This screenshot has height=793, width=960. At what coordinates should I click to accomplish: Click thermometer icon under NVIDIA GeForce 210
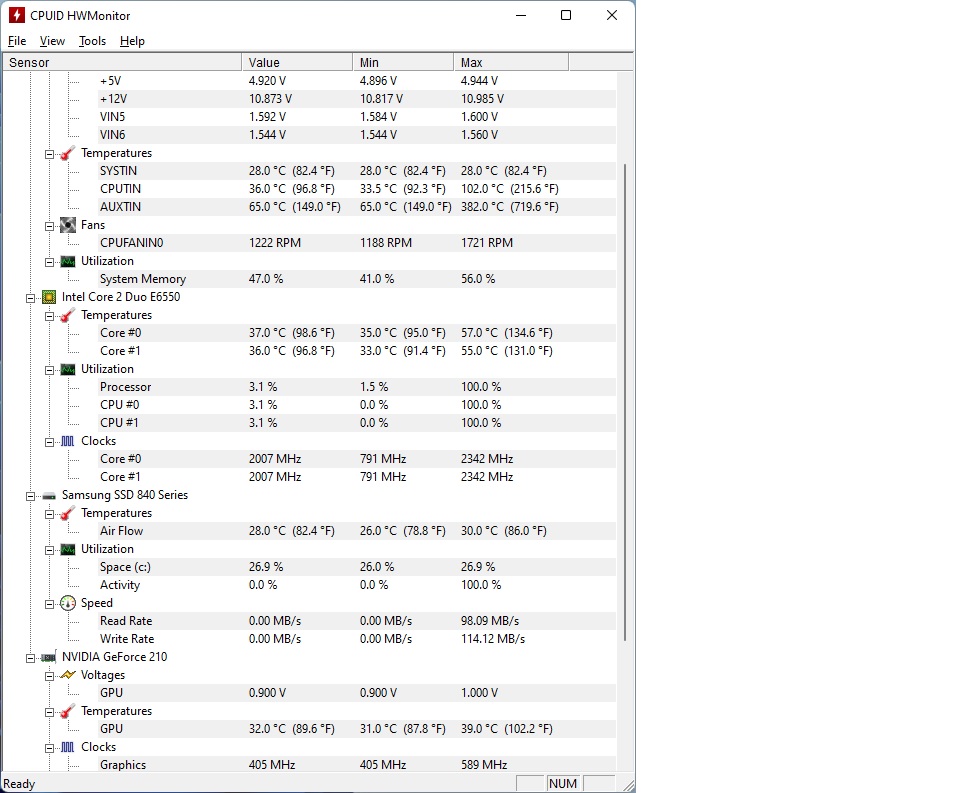68,712
